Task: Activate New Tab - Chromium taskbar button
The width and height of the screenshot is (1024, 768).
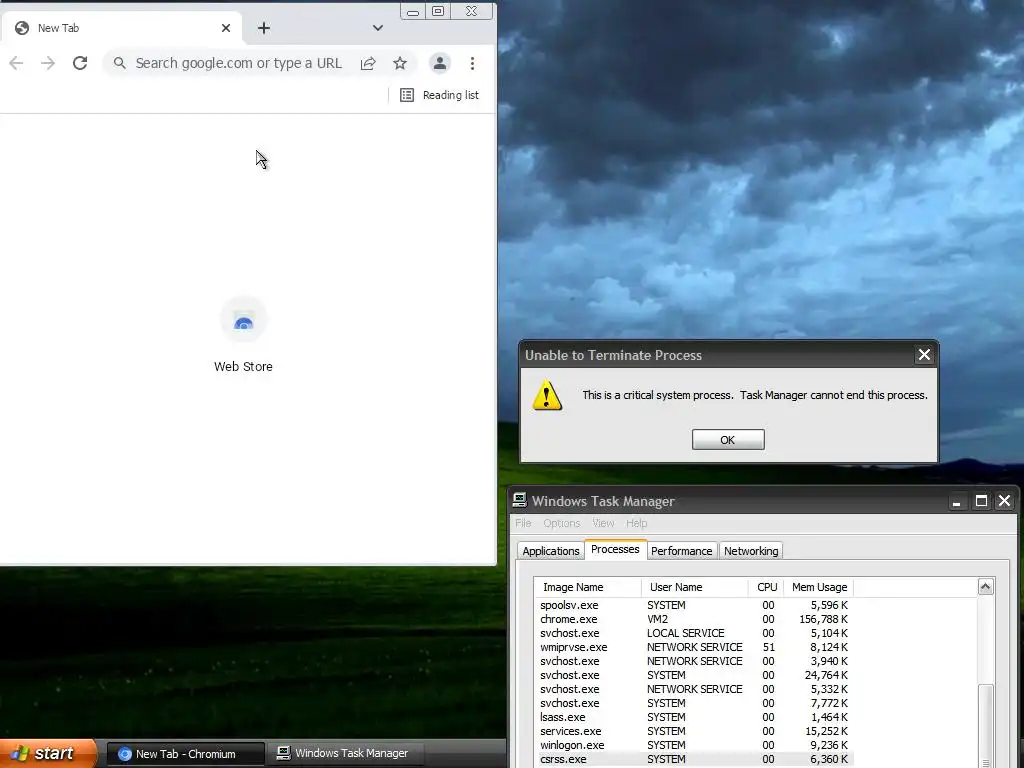Action: 185,754
